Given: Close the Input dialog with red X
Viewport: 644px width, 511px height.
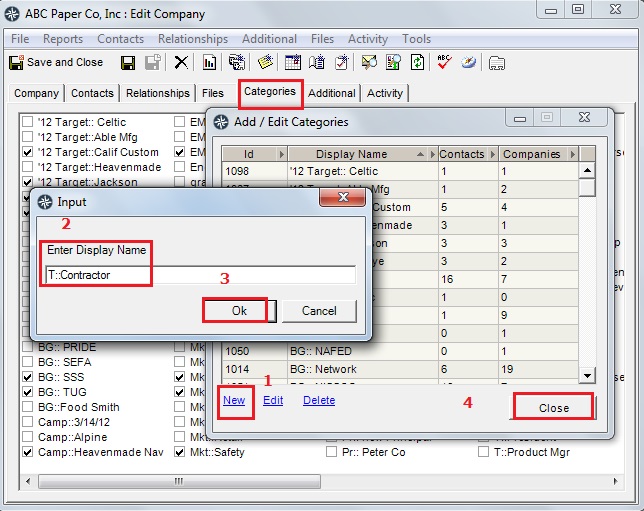Looking at the screenshot, I should pos(343,197).
